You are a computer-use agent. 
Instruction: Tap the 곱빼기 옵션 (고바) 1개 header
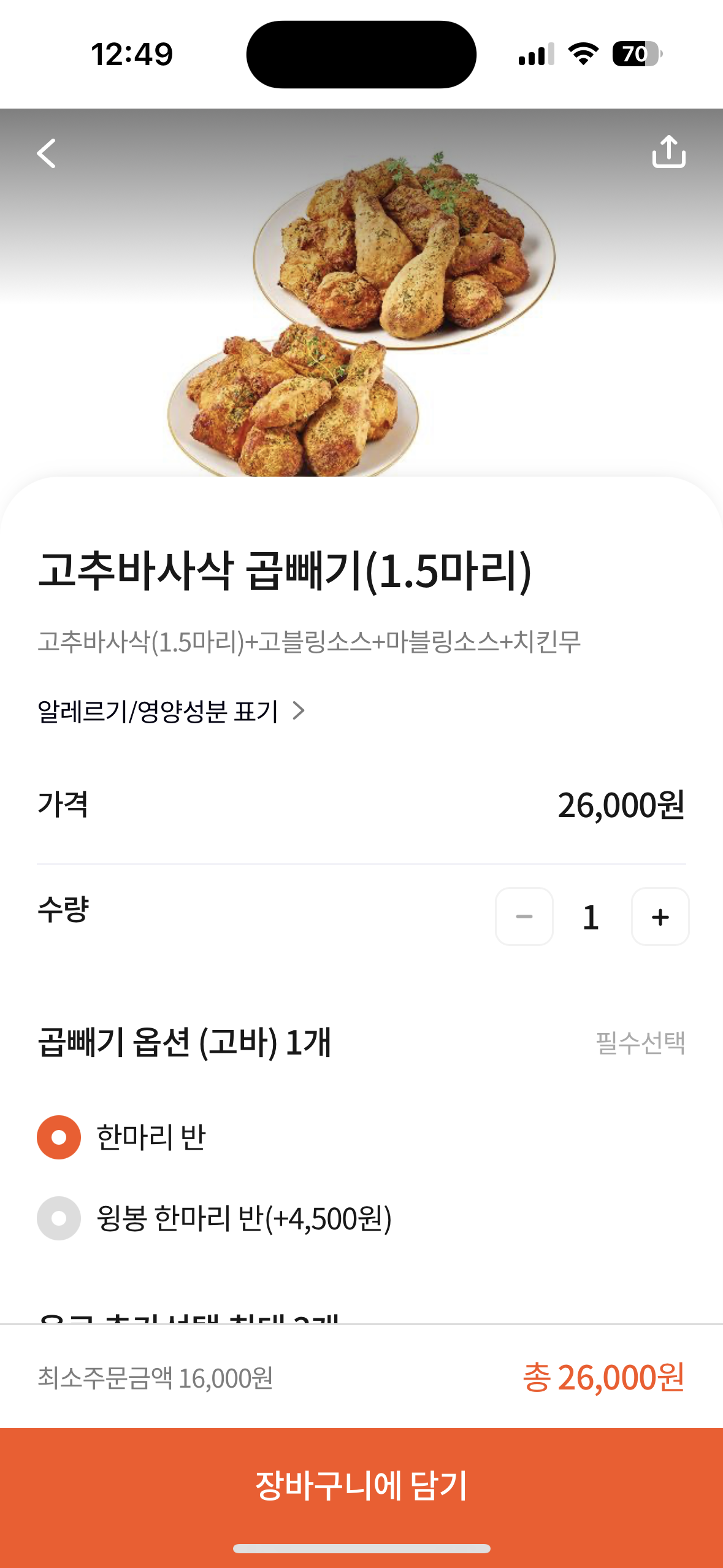point(184,1042)
